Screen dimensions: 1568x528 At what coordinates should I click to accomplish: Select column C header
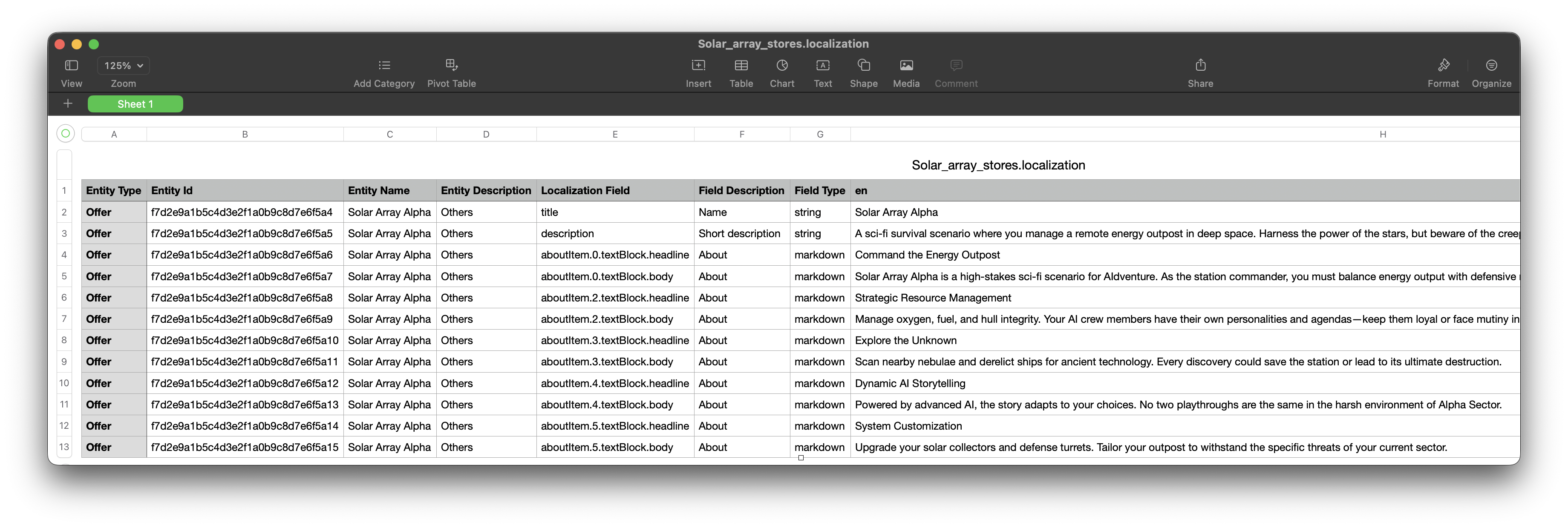[389, 135]
